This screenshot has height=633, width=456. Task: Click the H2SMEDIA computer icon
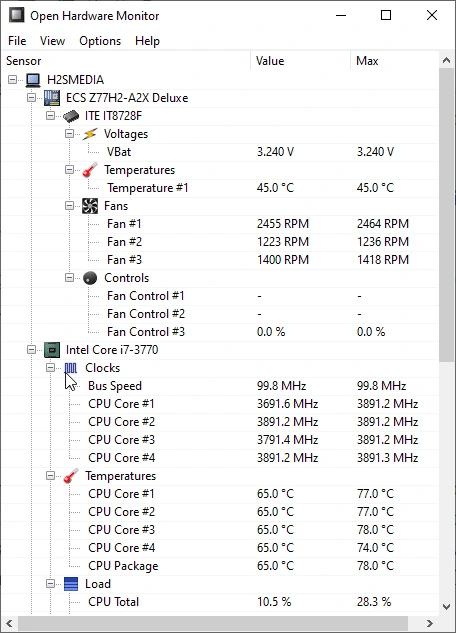tap(33, 80)
